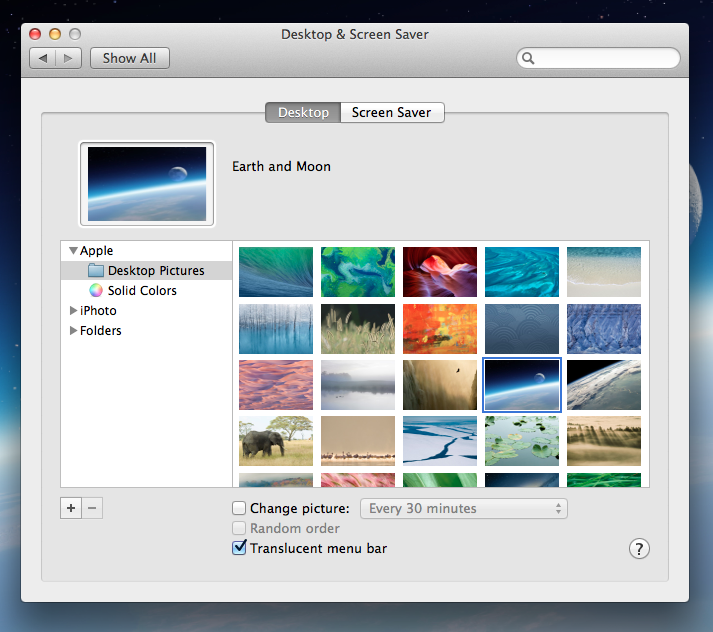
Task: Click the Solid Colors color wheel icon
Action: (x=95, y=290)
